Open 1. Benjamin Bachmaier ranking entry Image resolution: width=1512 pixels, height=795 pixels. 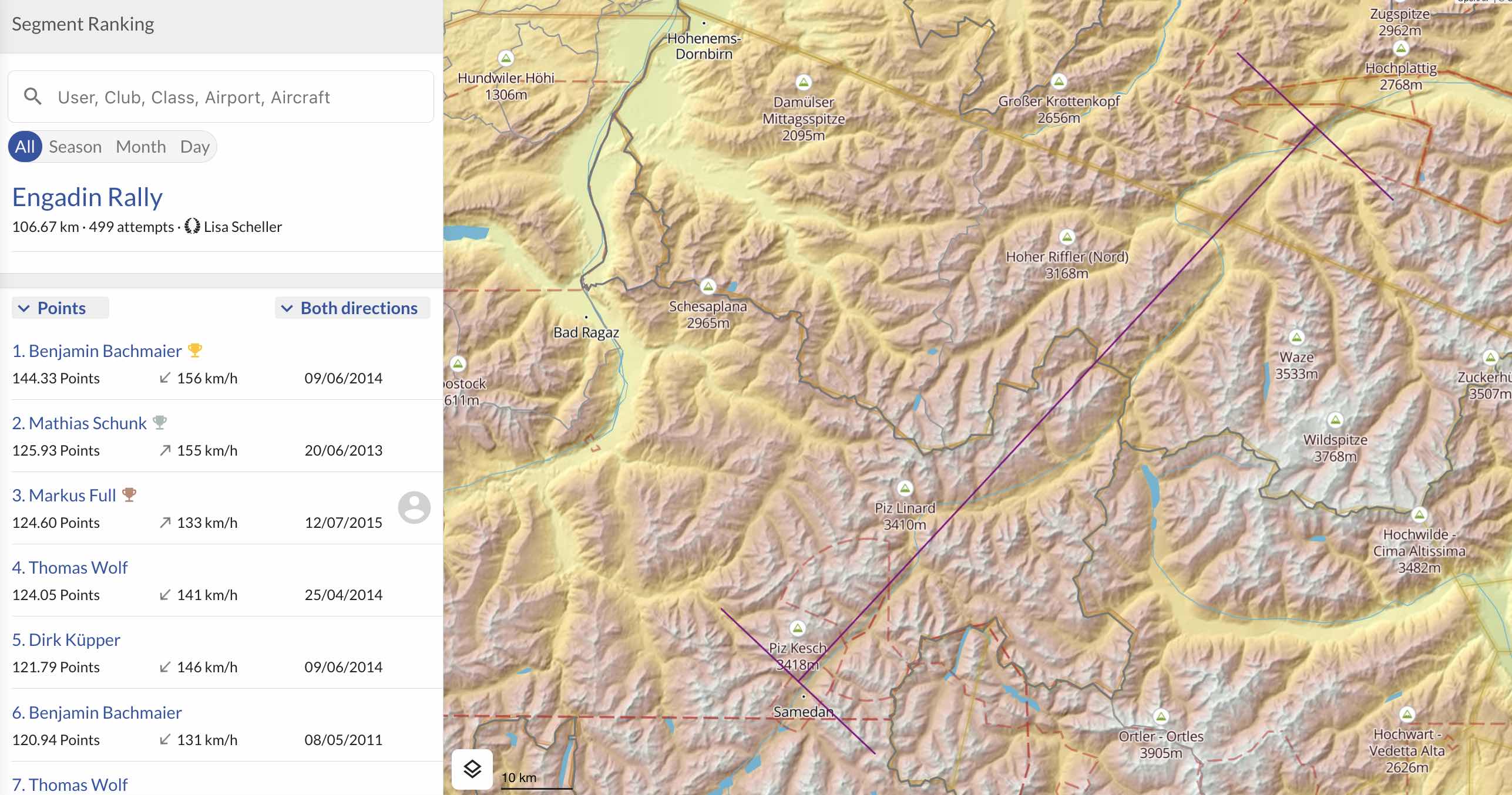point(221,364)
